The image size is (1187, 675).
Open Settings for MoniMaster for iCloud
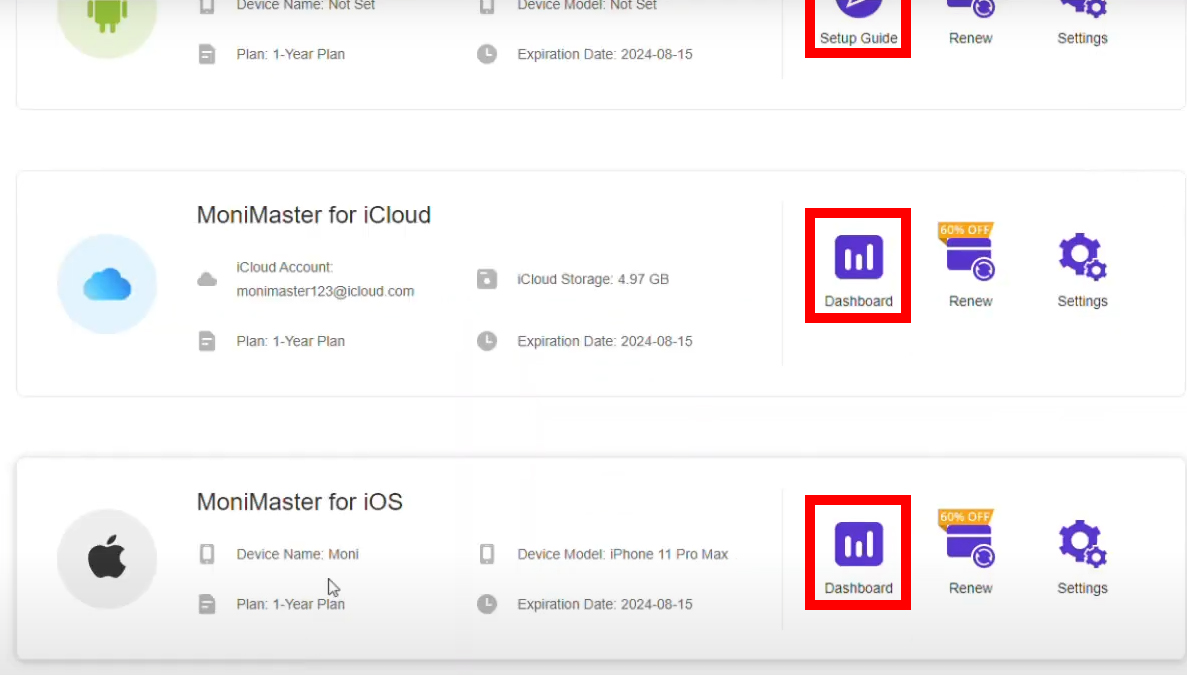(x=1083, y=270)
